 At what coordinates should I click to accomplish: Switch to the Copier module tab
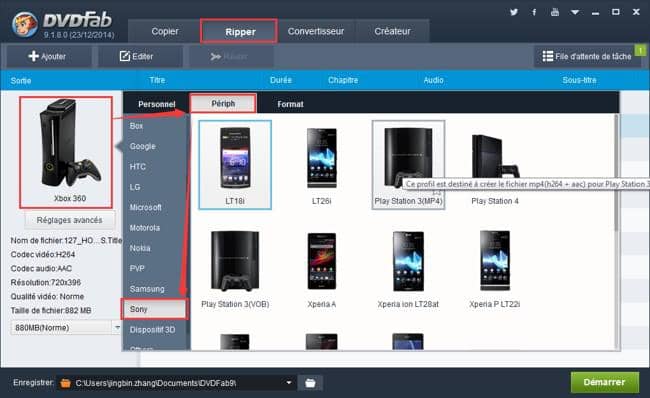(165, 31)
